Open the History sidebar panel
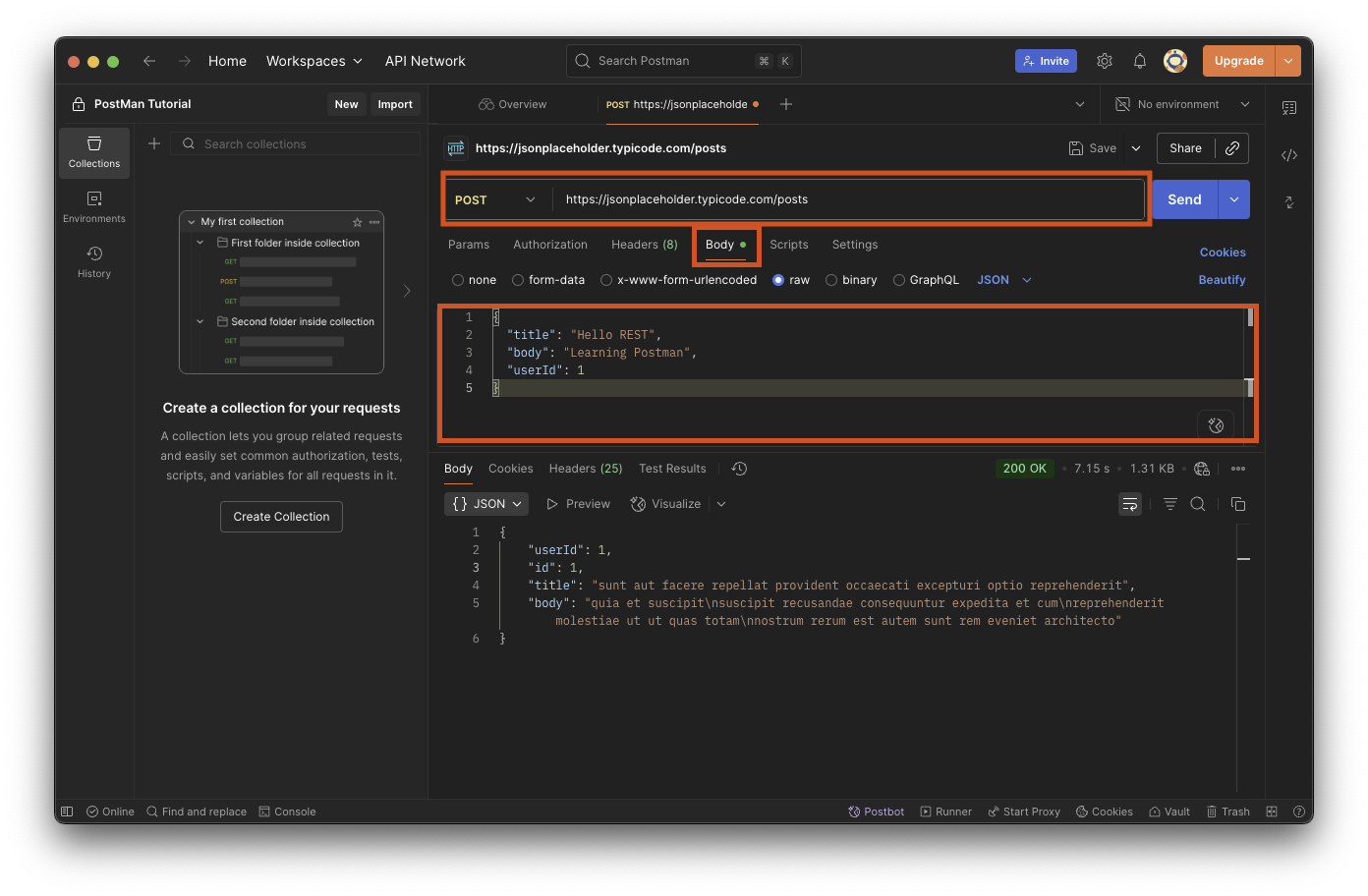Screen dimensions: 1368x896 click(x=94, y=262)
